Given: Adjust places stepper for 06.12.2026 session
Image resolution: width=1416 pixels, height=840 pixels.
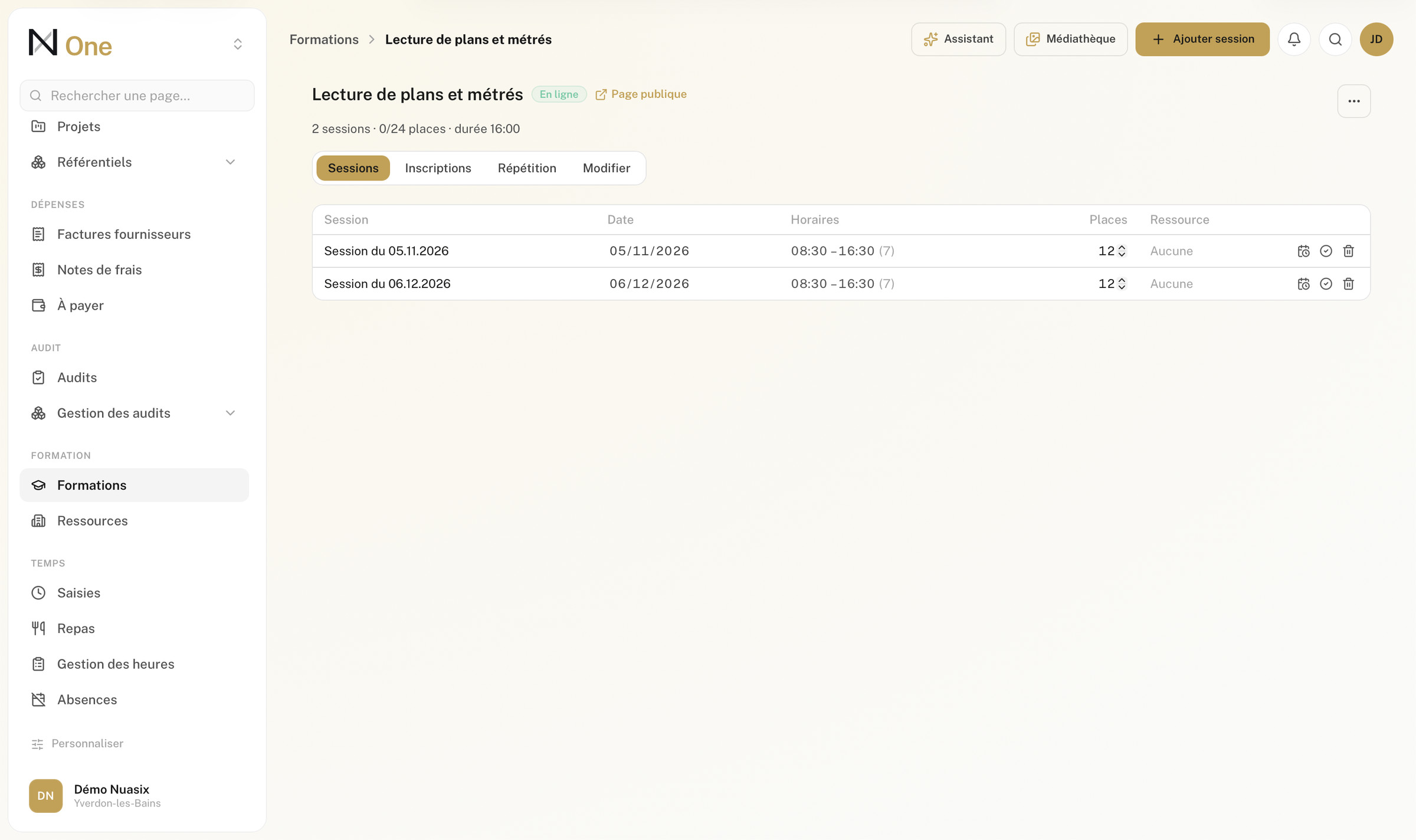Looking at the screenshot, I should click(1122, 284).
